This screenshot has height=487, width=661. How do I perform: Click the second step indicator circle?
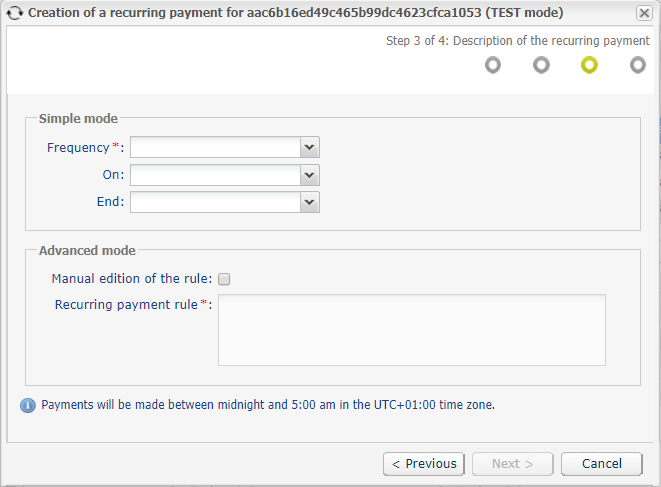[541, 65]
